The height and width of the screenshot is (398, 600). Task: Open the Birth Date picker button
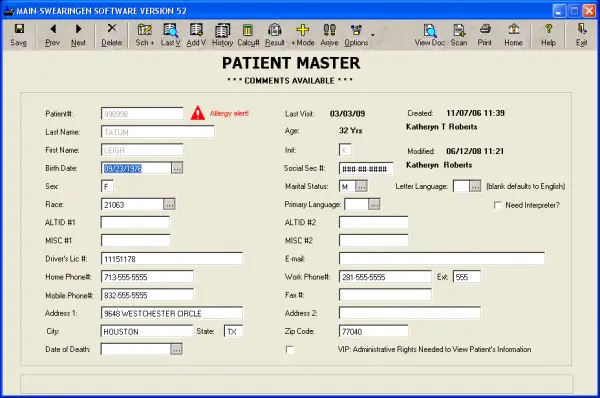pyautogui.click(x=177, y=168)
